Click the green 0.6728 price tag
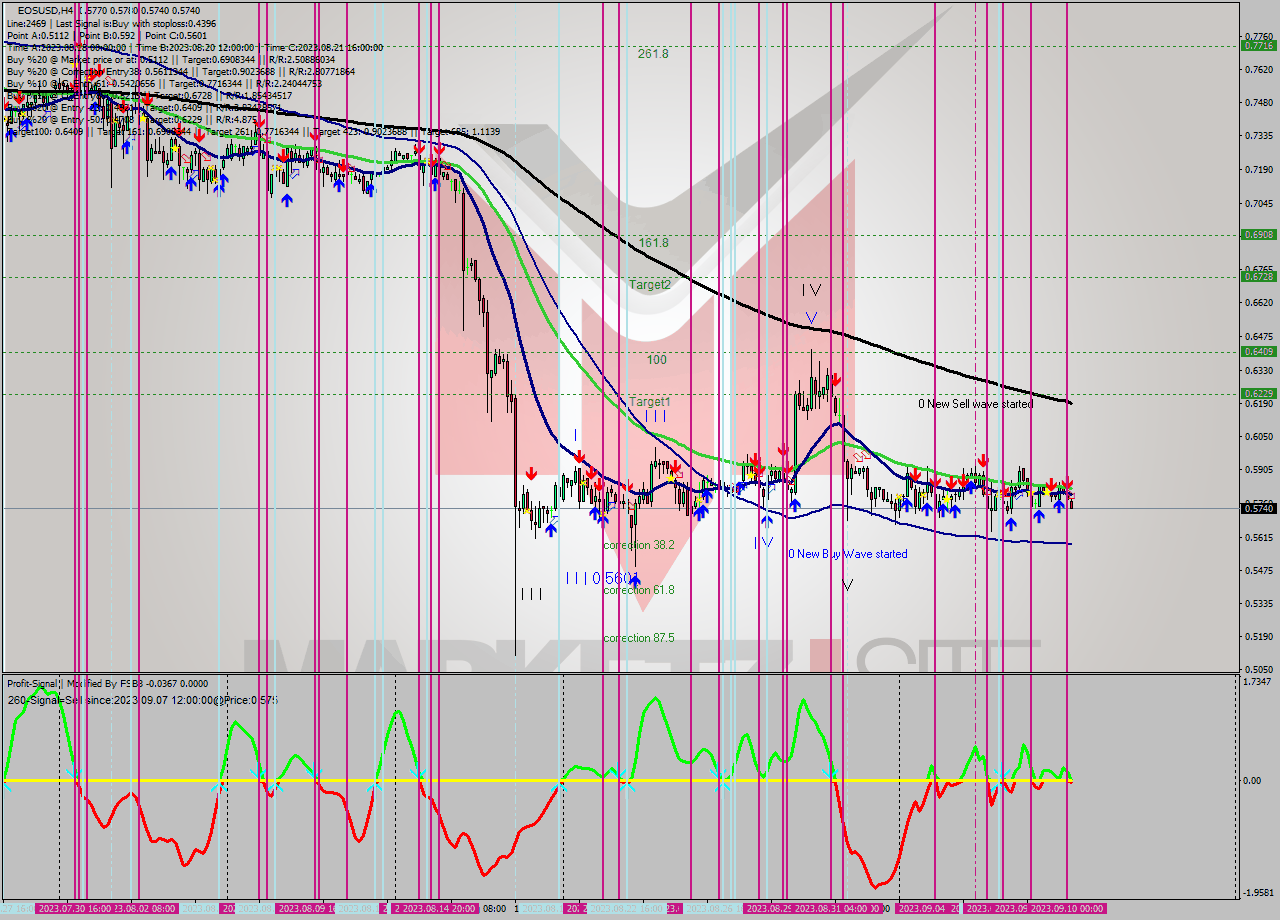Image resolution: width=1280 pixels, height=920 pixels. pyautogui.click(x=1258, y=276)
